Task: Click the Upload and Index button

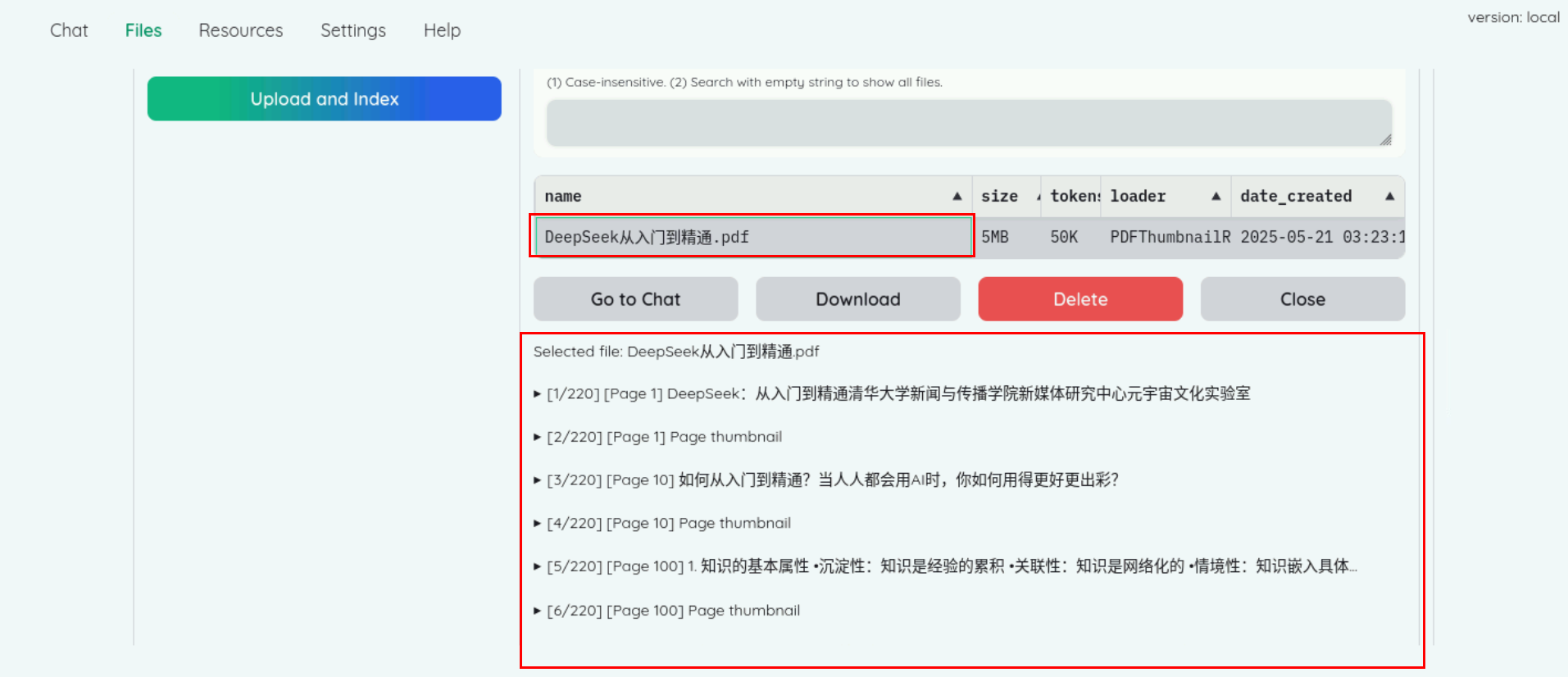Action: point(325,98)
